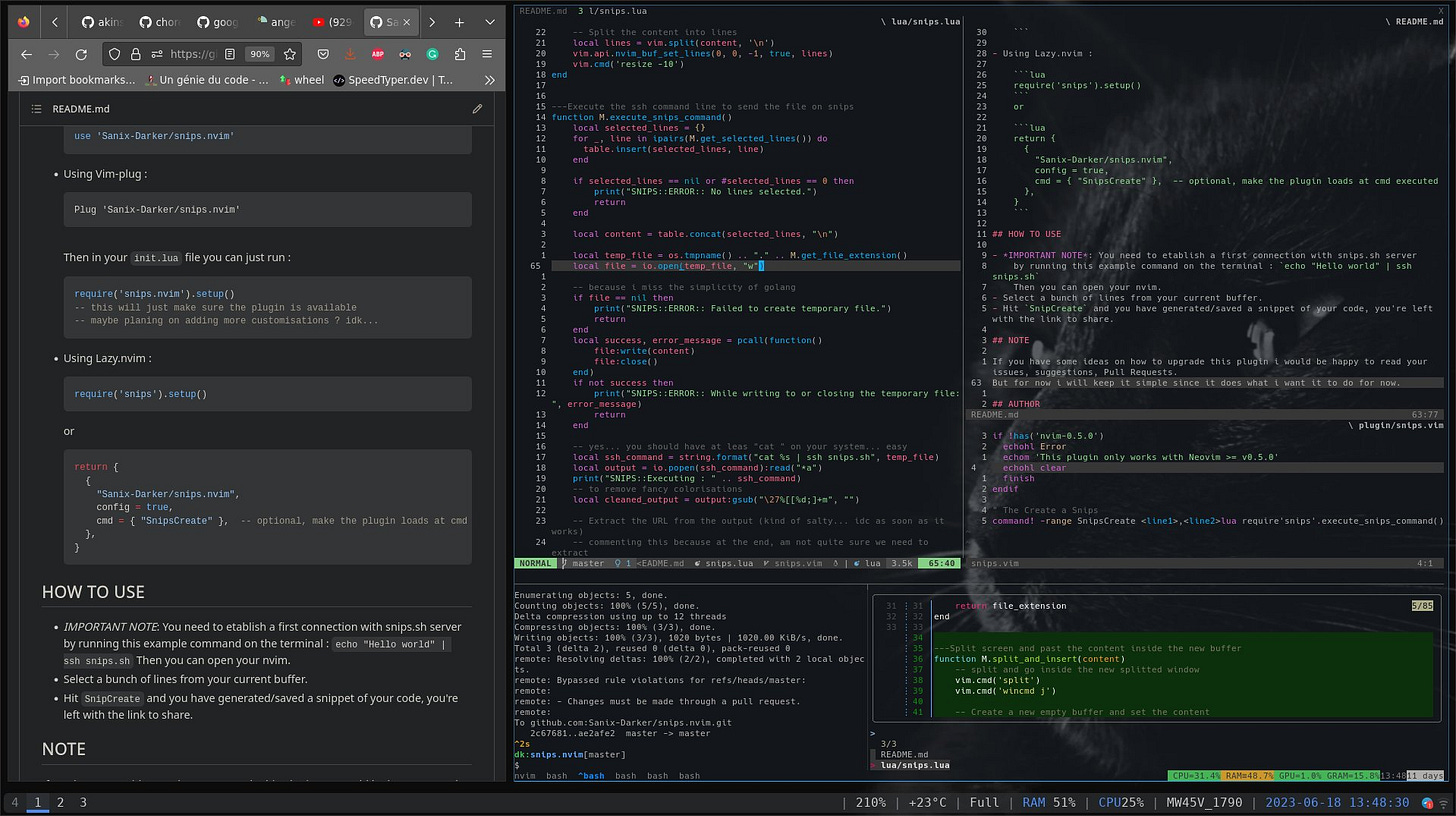Open the Import bookmarks... toolbar item
This screenshot has width=1456, height=816.
click(x=76, y=80)
